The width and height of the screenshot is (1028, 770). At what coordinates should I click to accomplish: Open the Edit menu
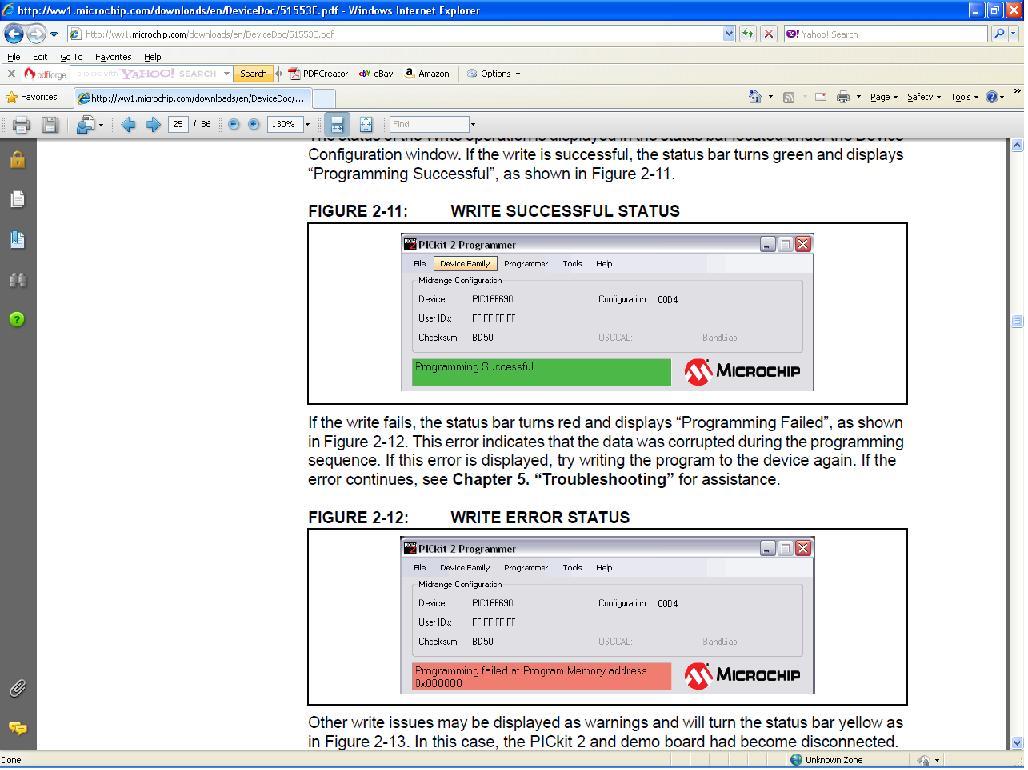tap(40, 57)
